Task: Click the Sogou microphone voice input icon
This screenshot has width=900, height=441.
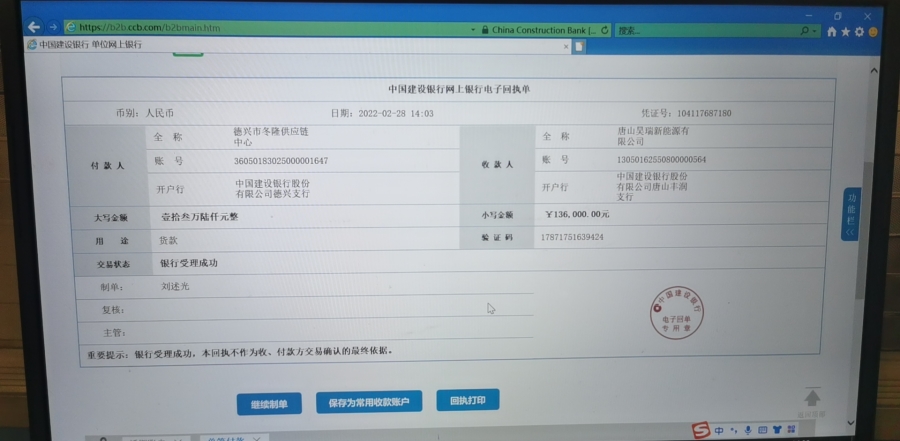Action: (747, 431)
